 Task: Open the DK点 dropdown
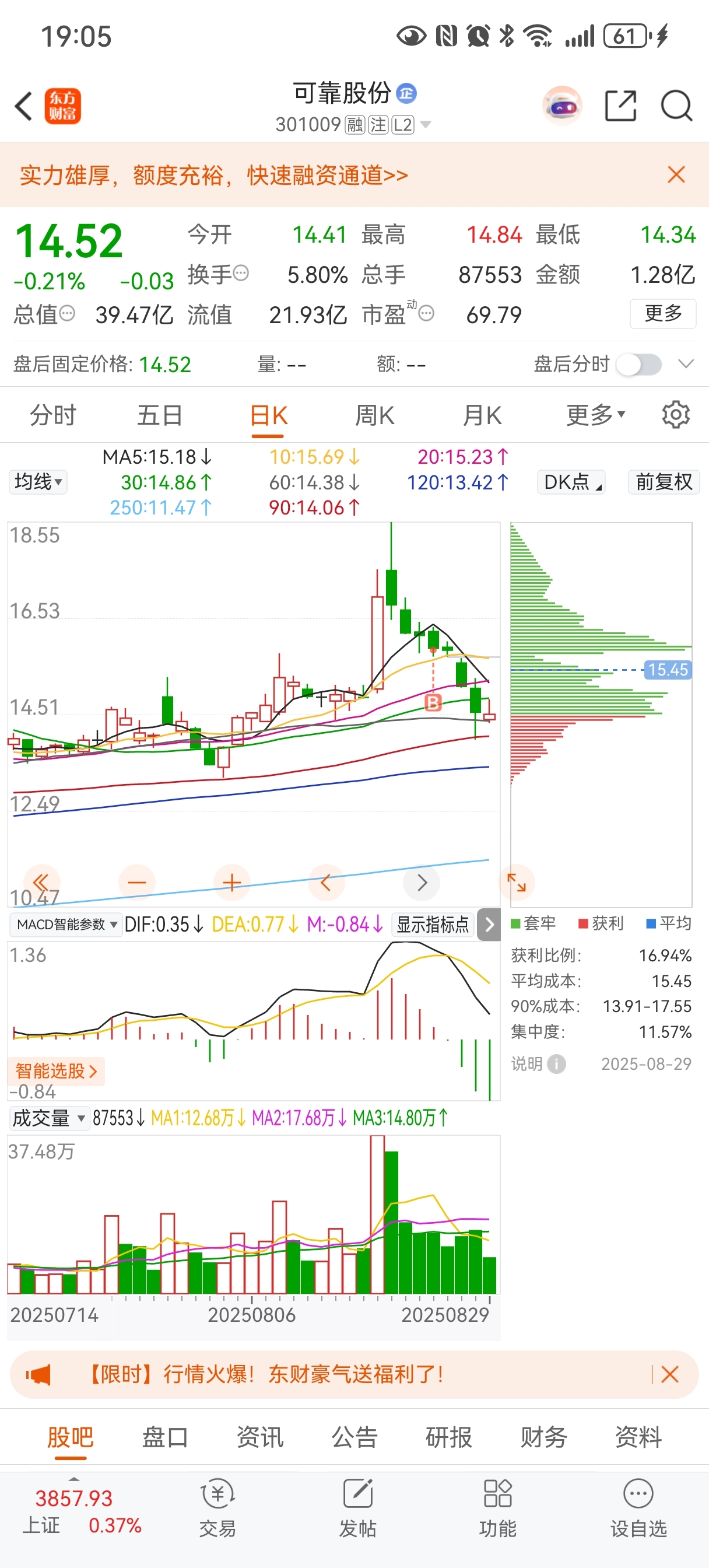[x=571, y=482]
